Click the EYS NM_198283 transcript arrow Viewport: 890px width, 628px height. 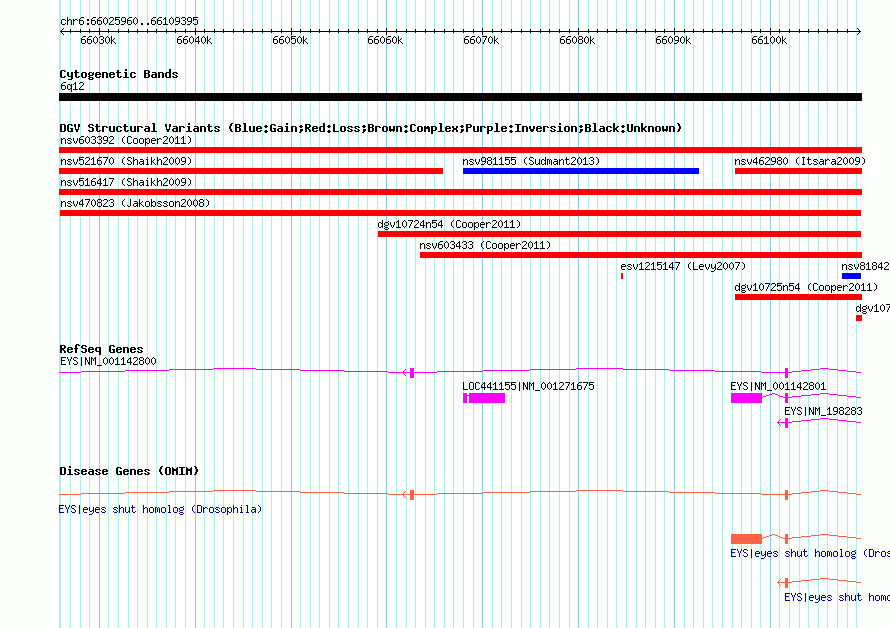click(783, 423)
